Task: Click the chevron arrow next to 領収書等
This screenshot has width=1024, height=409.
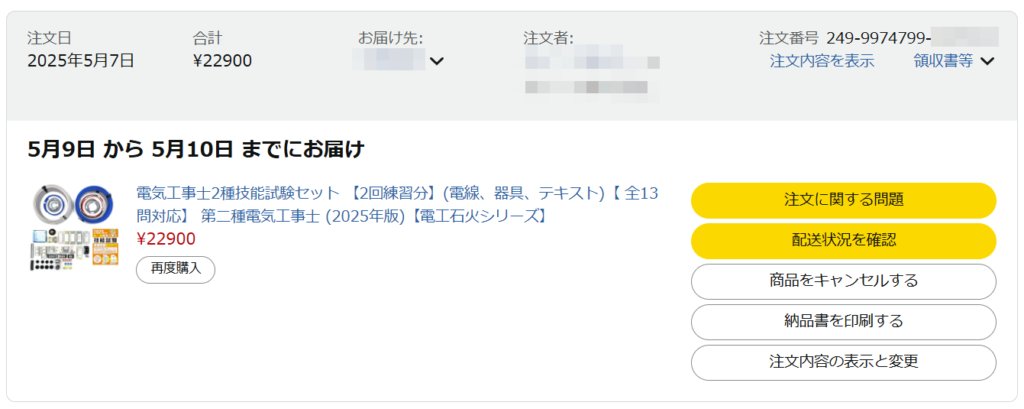Action: click(x=987, y=61)
